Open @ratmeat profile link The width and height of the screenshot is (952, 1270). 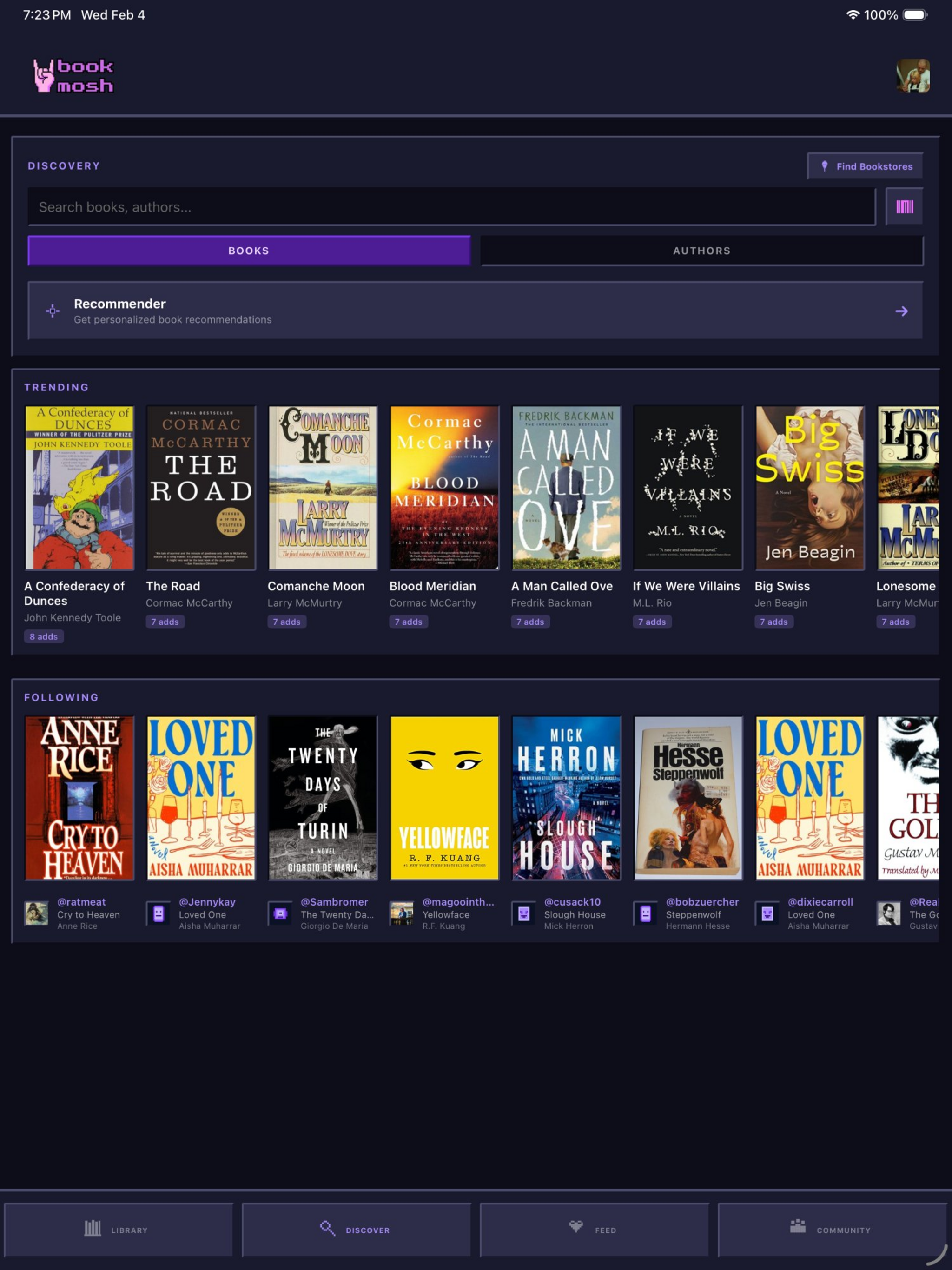[x=81, y=901]
